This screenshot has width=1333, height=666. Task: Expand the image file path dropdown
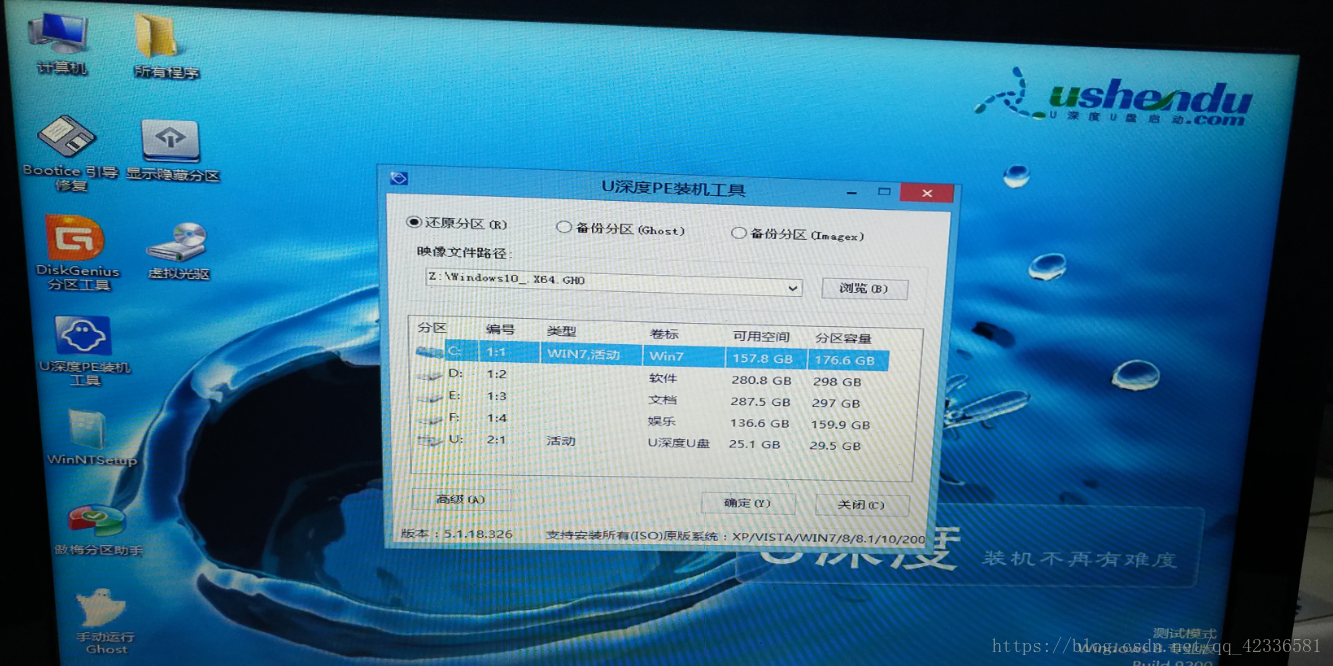click(x=794, y=288)
